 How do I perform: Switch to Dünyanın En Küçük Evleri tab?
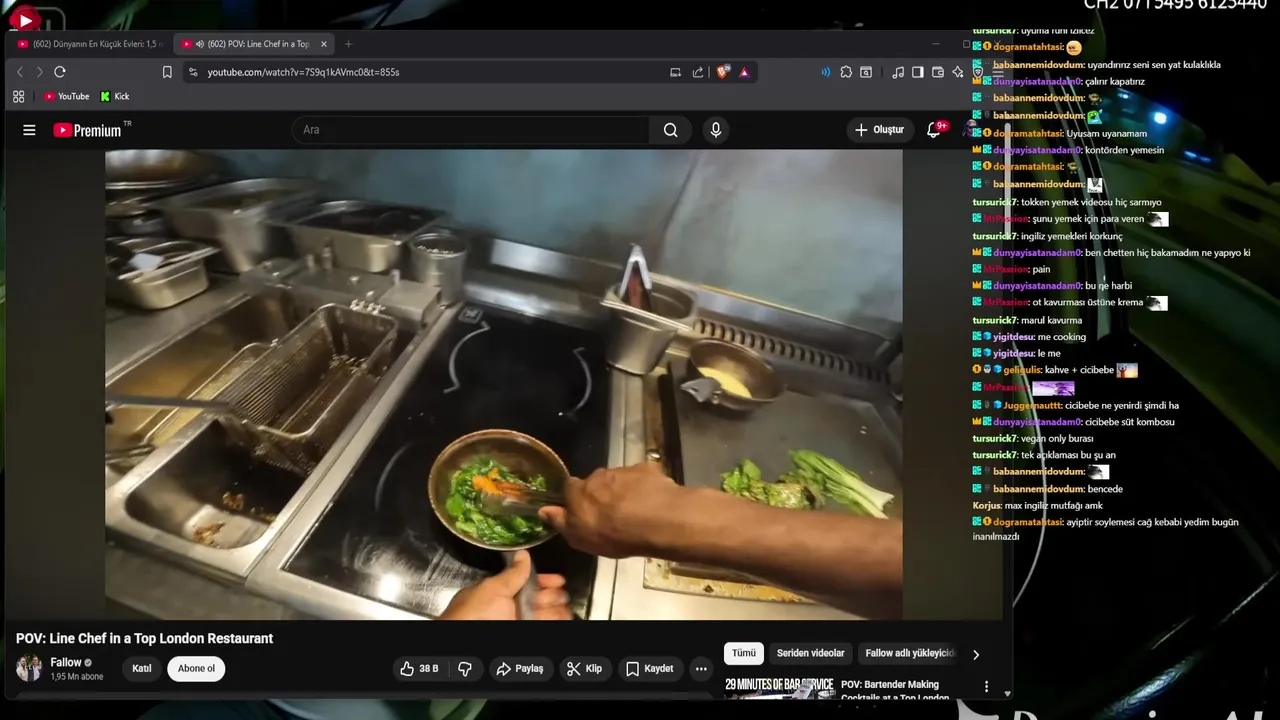tap(88, 44)
